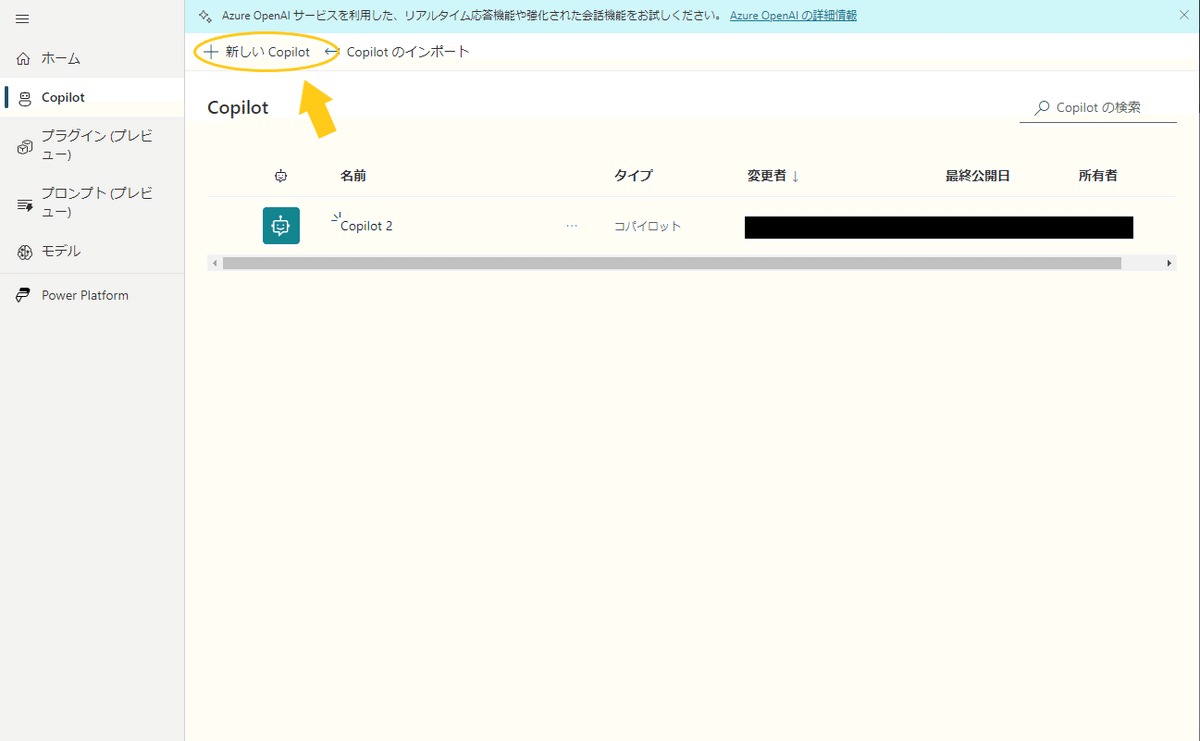Click the bot icon column header
Viewport: 1200px width, 741px height.
(281, 176)
